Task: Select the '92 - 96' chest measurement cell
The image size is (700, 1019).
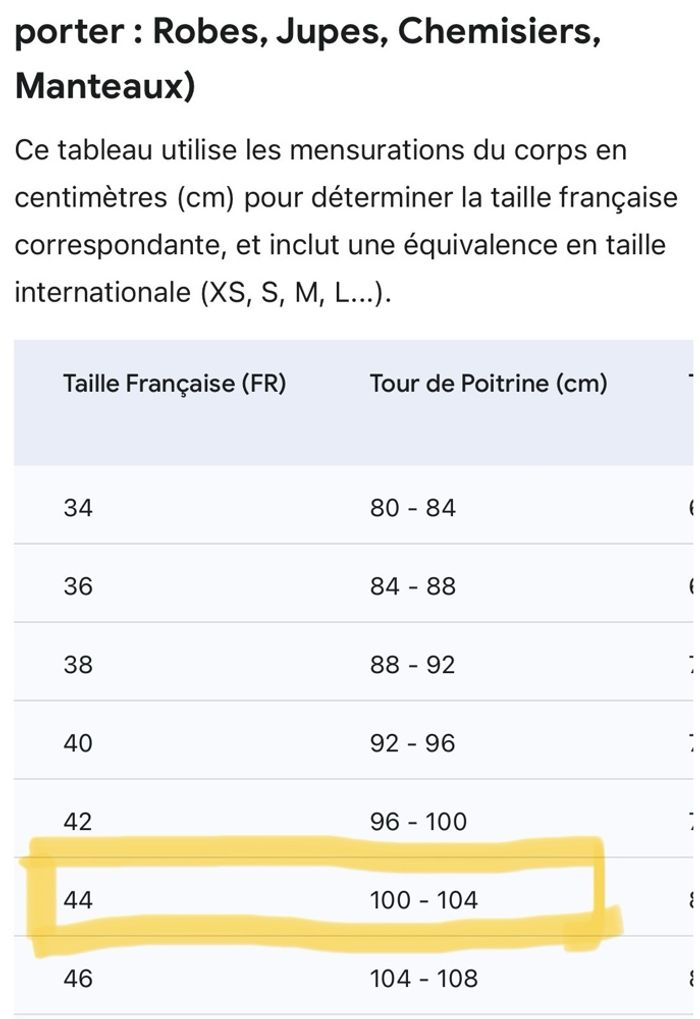Action: coord(413,743)
